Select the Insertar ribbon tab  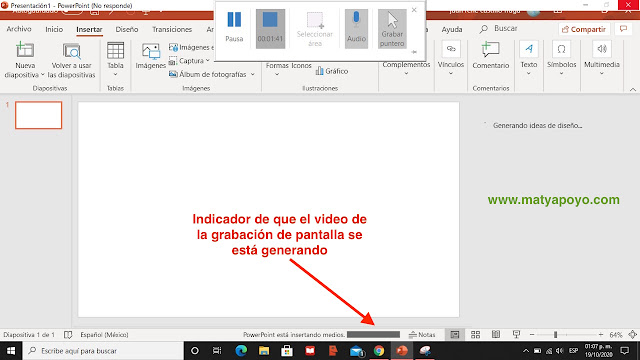click(89, 29)
